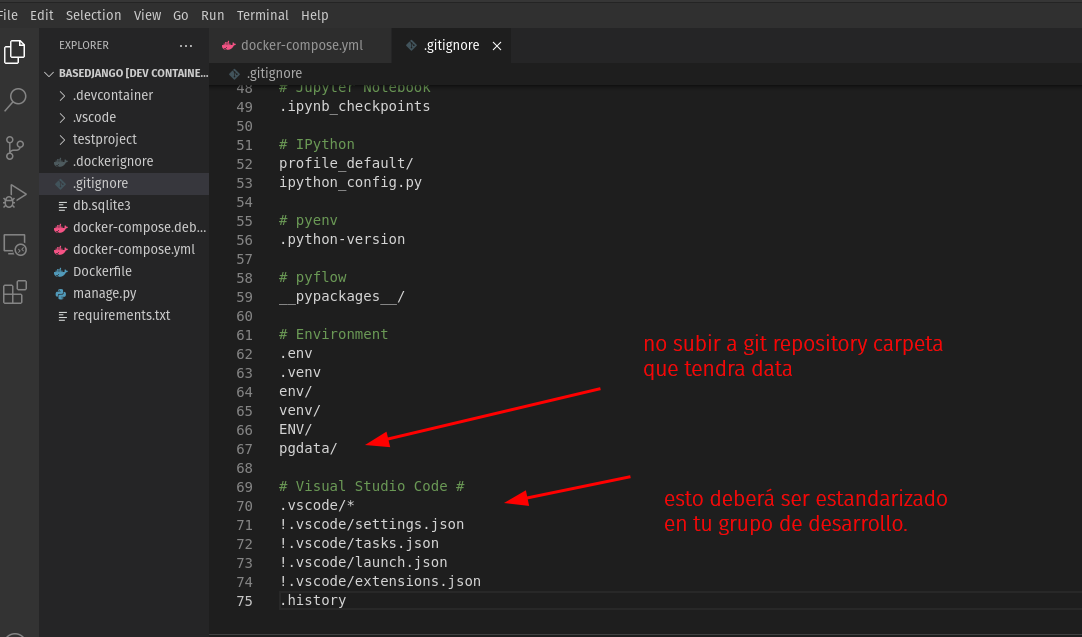
Task: Click line number 67 in gutter
Action: click(244, 449)
